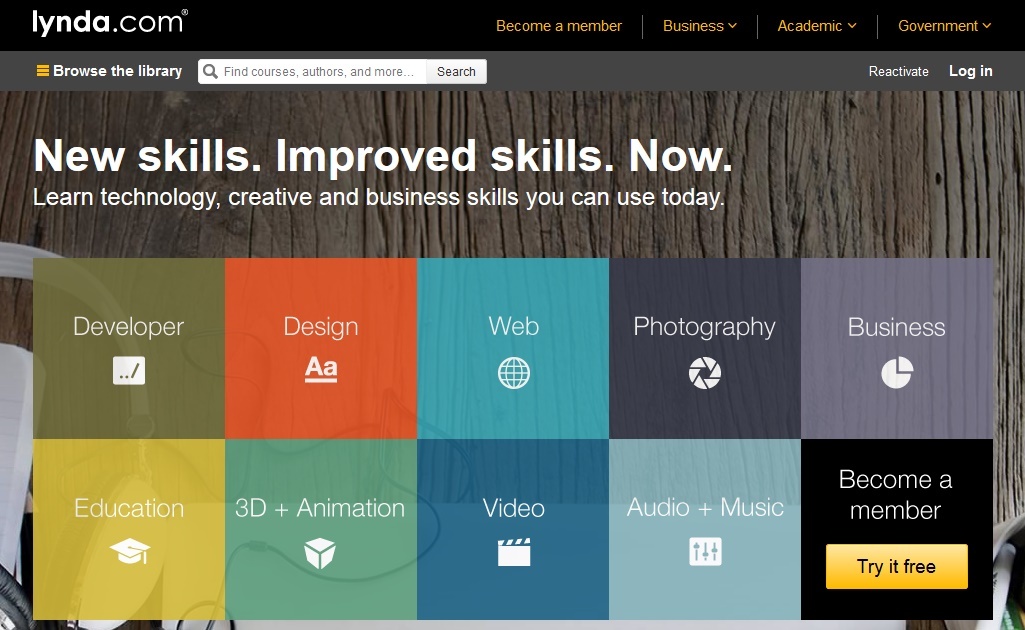This screenshot has width=1025, height=630.
Task: Click the Developer code slash icon
Action: coord(129,371)
